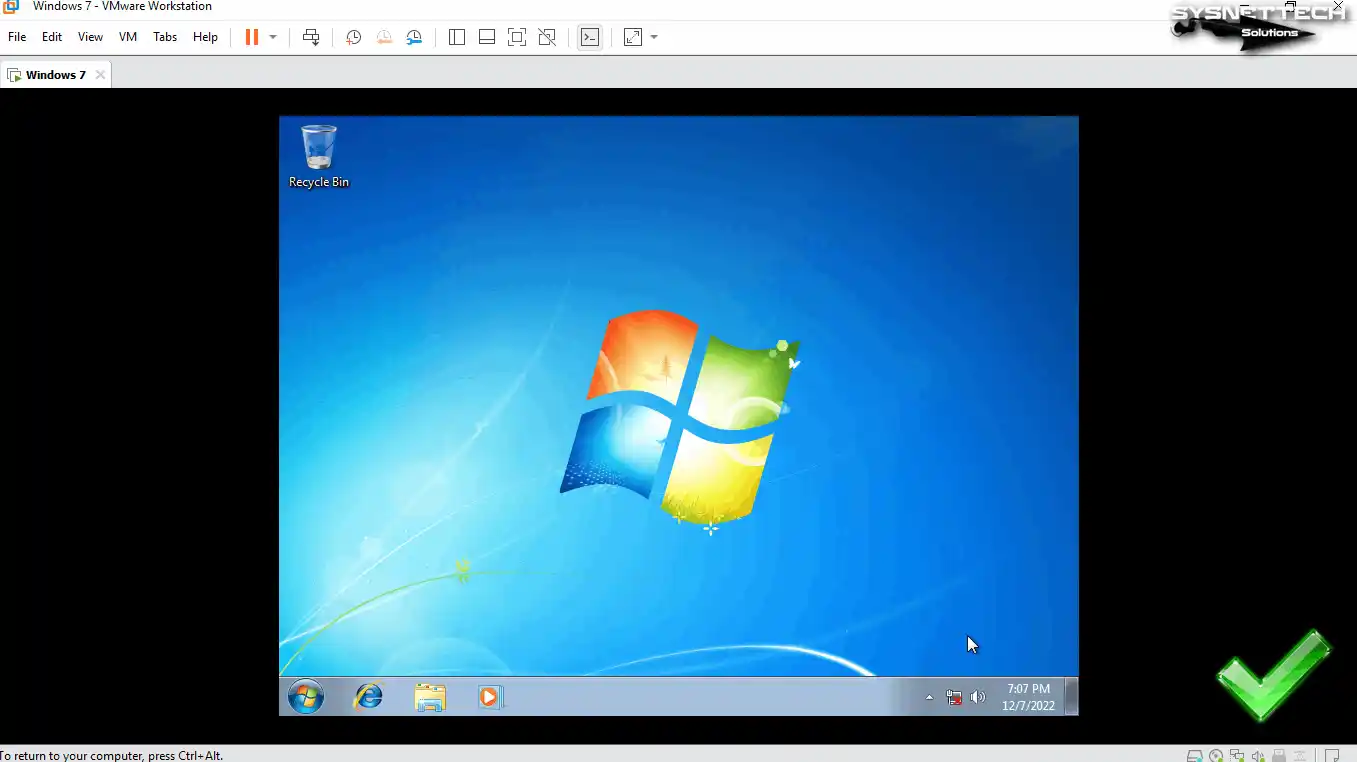
Task: Switch to Unity mode
Action: (x=547, y=37)
